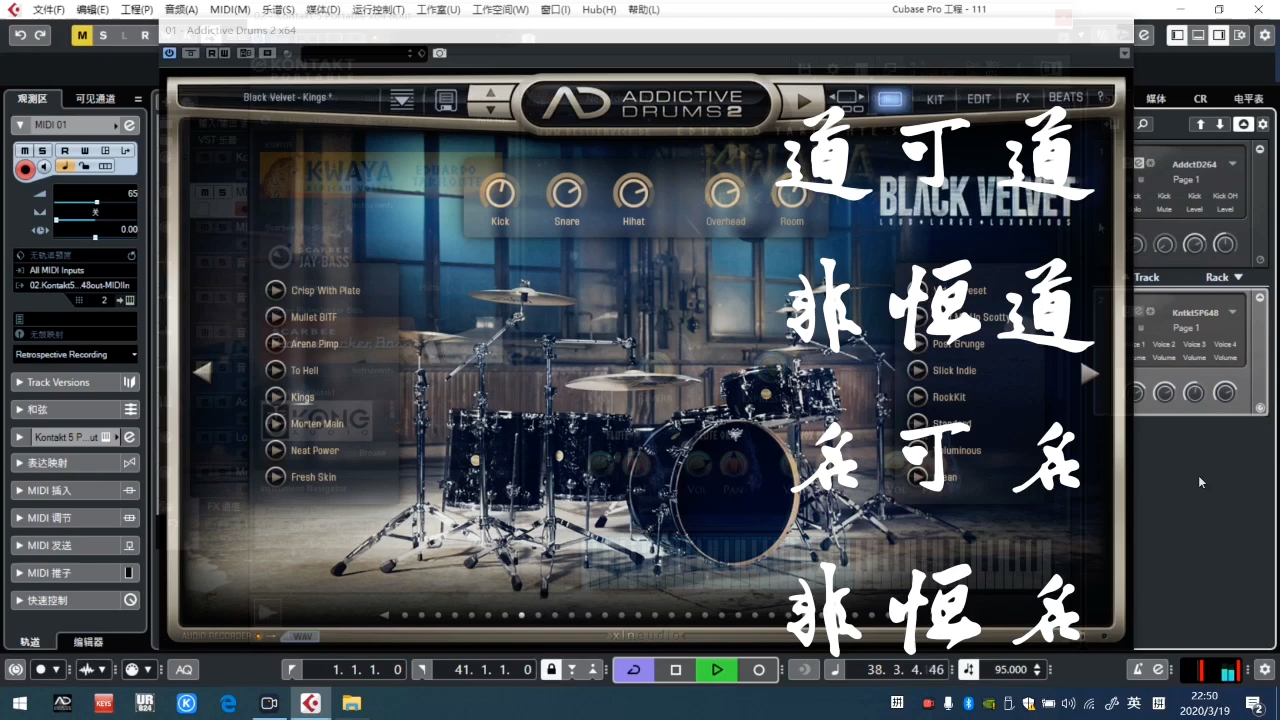
Task: Toggle the global Solo S button
Action: 103,35
